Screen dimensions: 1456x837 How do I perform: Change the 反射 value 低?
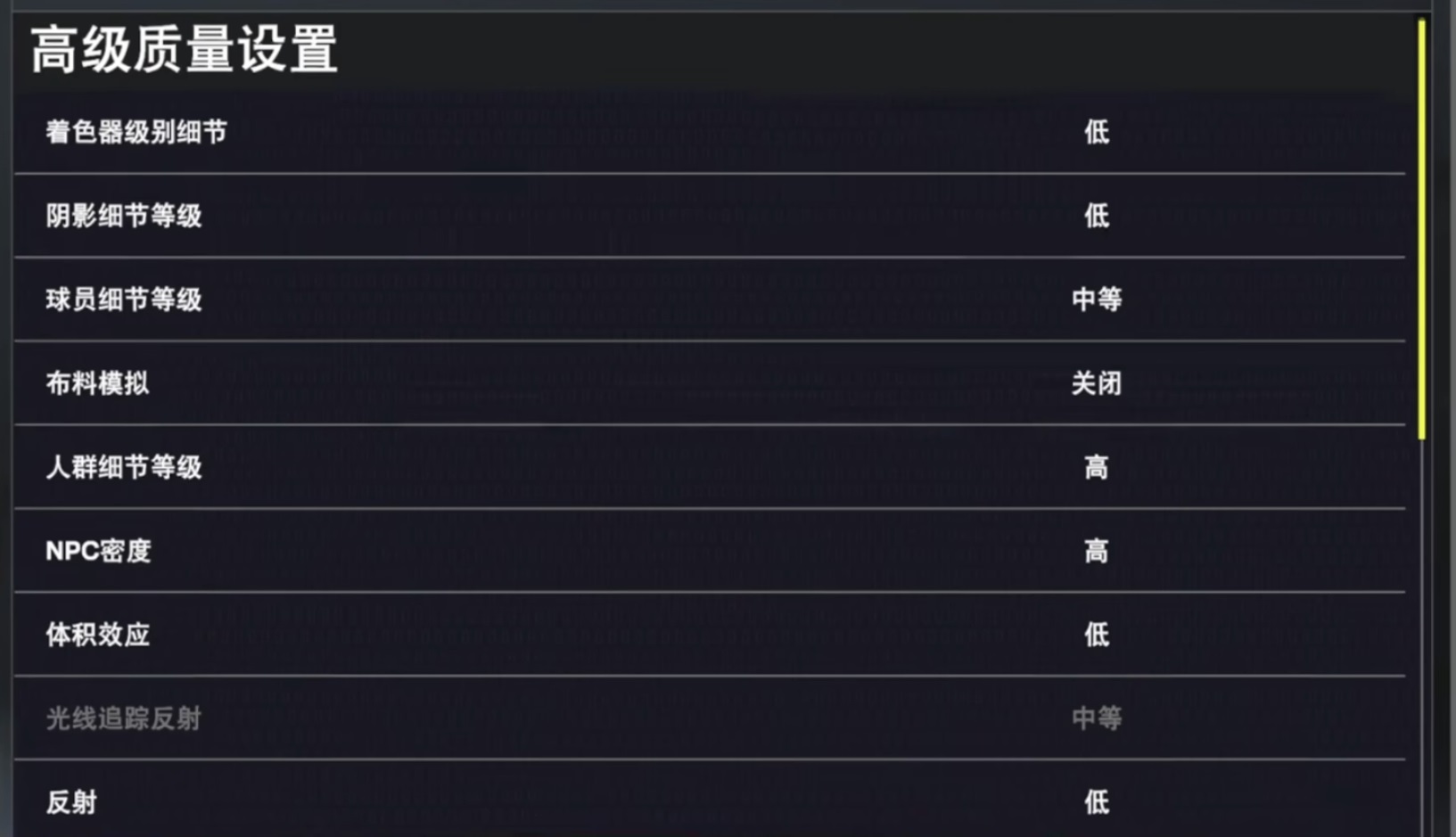tap(1096, 802)
